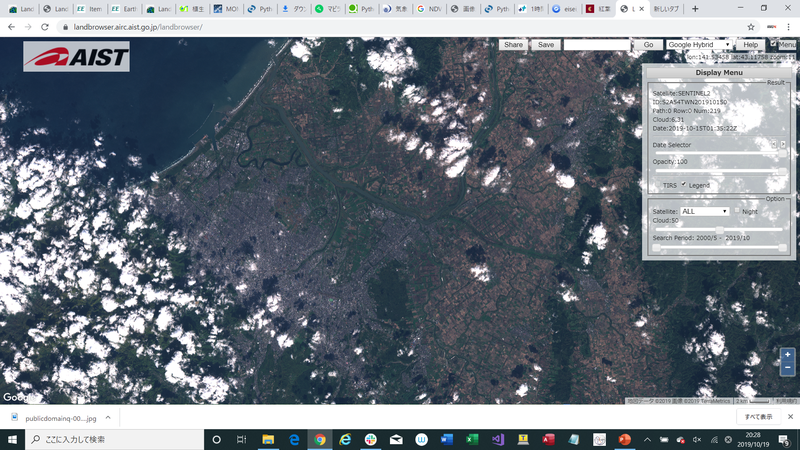Open a new browser tab
This screenshot has width=800, height=450.
(x=695, y=8)
